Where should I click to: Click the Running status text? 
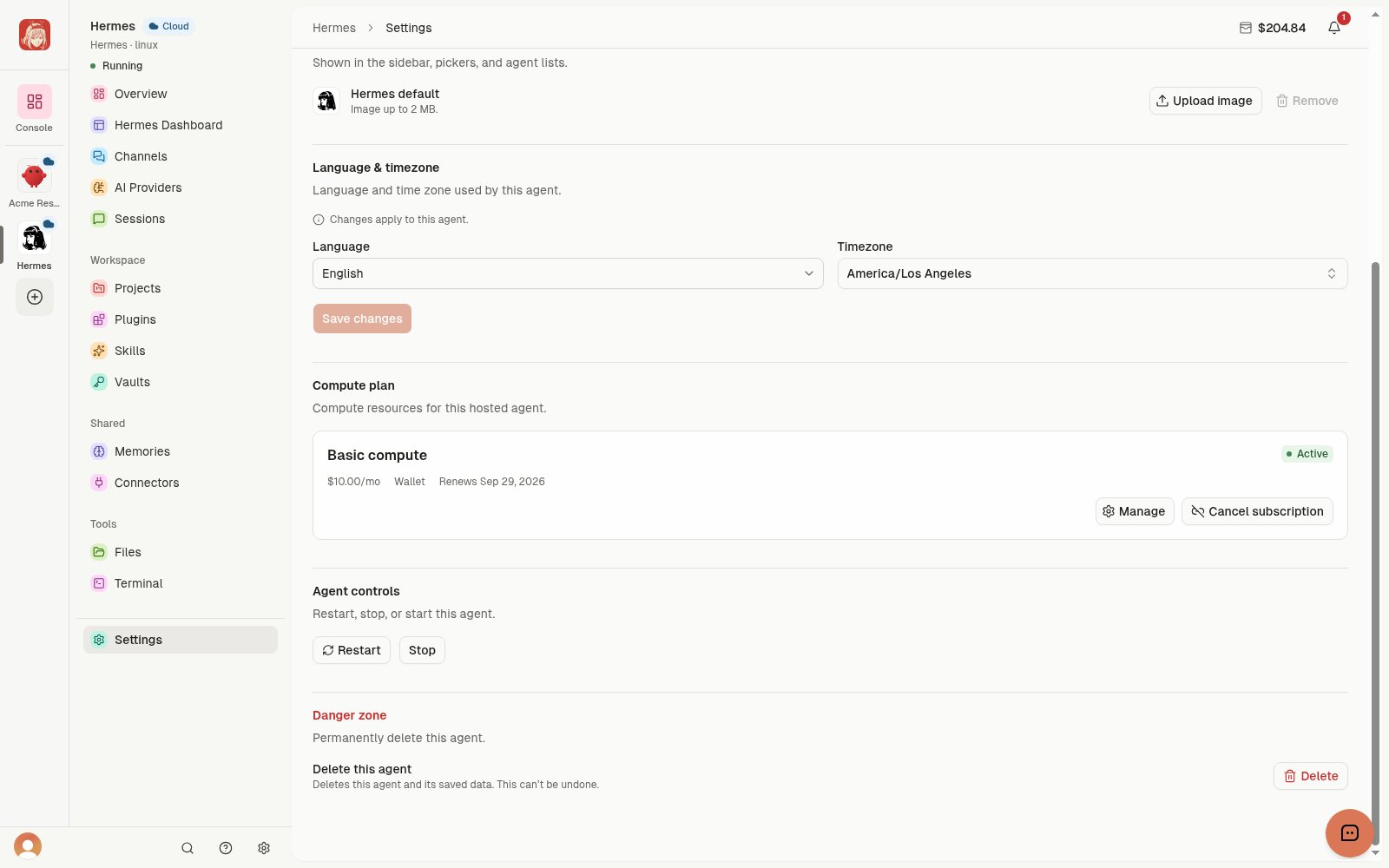122,66
